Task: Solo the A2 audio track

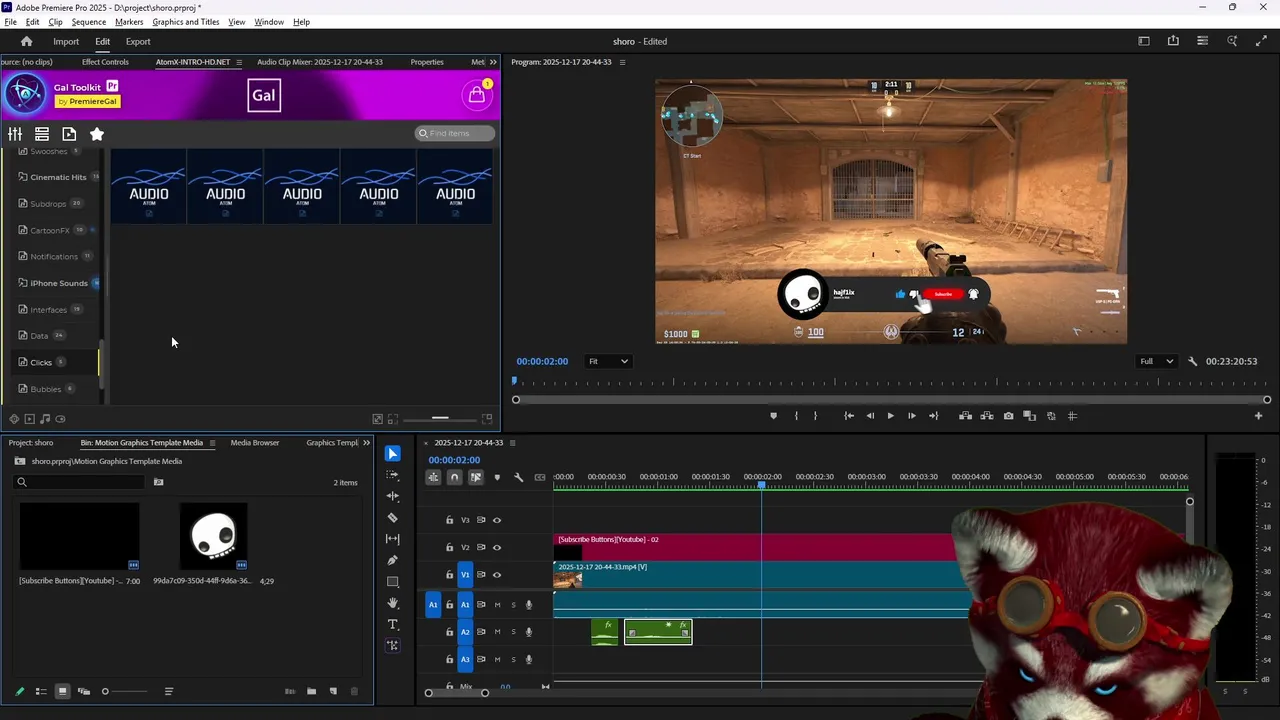Action: tap(514, 632)
